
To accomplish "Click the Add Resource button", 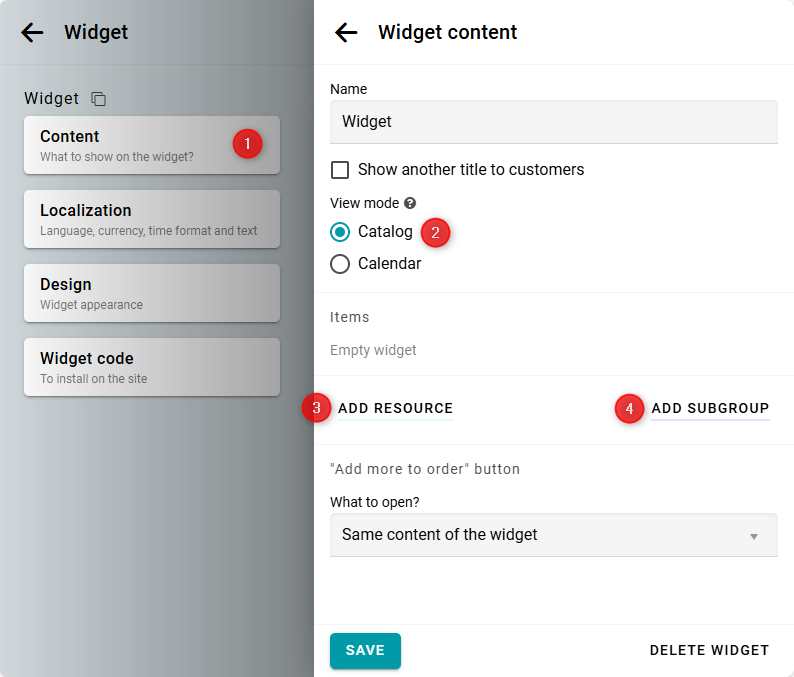I will [395, 408].
